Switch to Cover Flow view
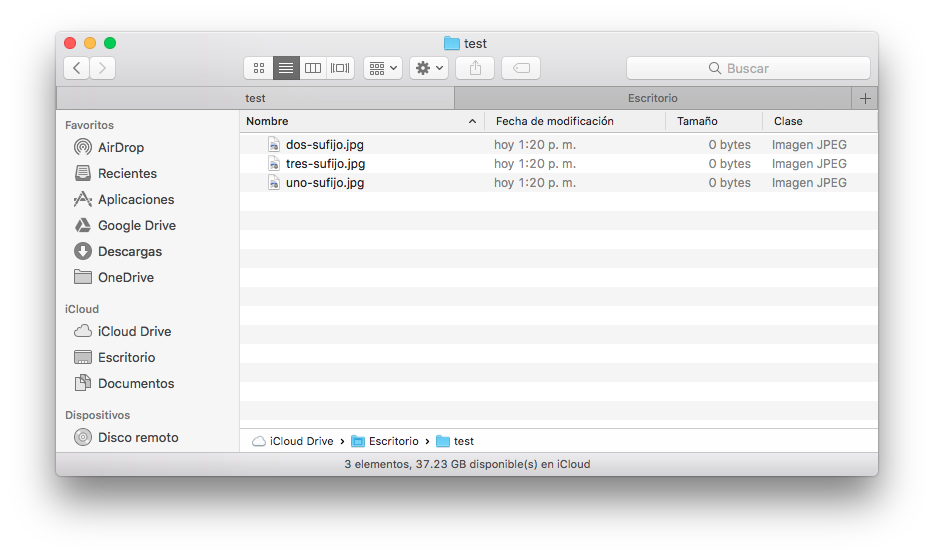Viewport: 934px width, 556px height. click(x=340, y=68)
